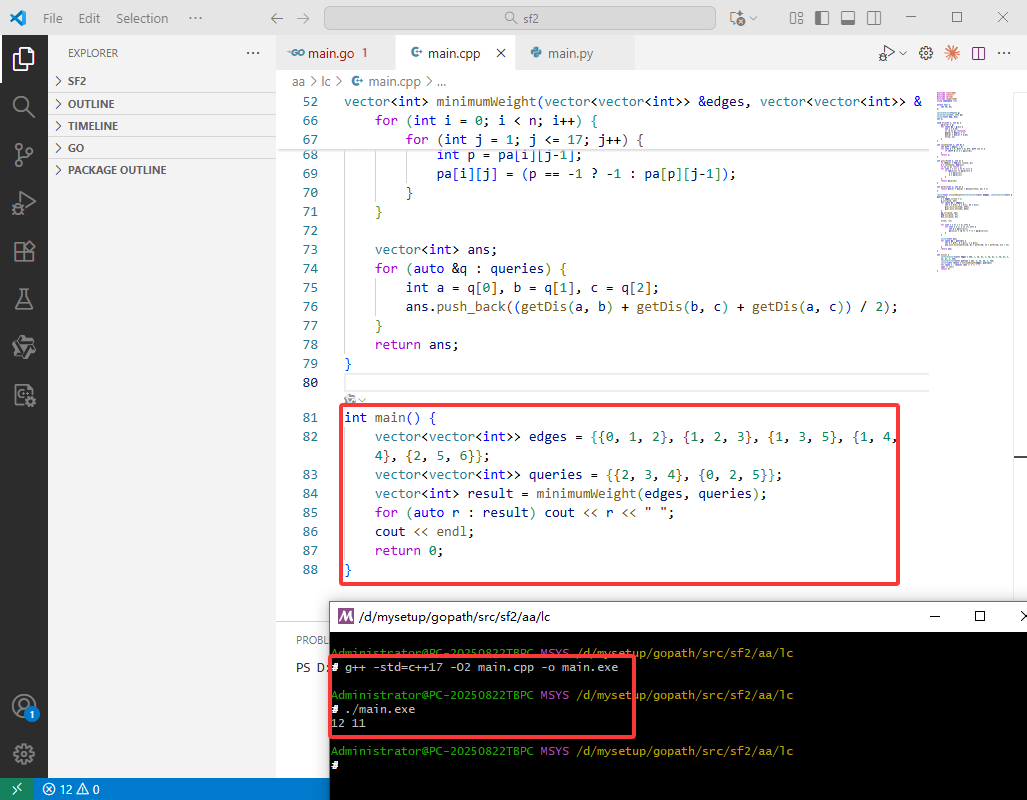Viewport: 1027px width, 800px height.
Task: Open the Accounts menu with badge
Action: [x=25, y=708]
